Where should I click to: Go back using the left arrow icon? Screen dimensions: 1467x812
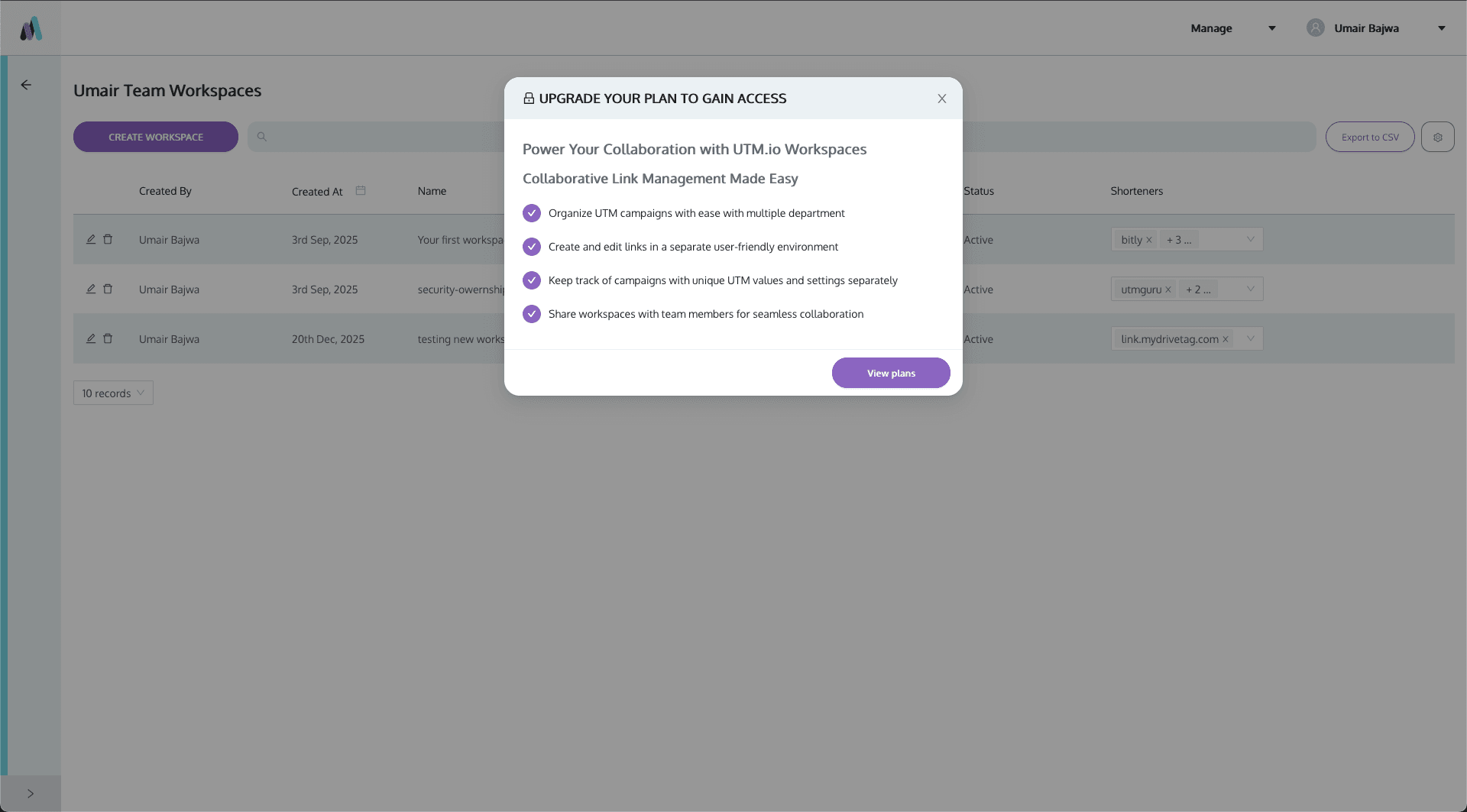[26, 85]
